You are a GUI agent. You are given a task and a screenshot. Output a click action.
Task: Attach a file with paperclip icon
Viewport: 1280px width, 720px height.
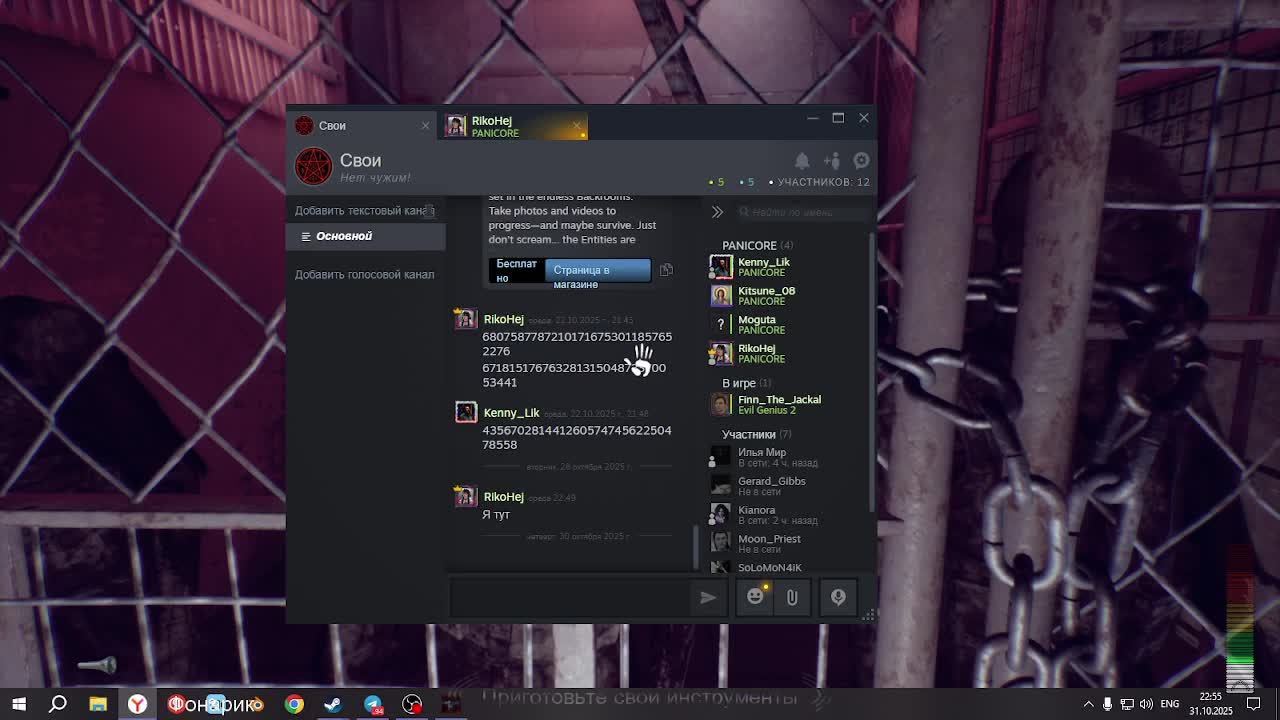tap(792, 597)
